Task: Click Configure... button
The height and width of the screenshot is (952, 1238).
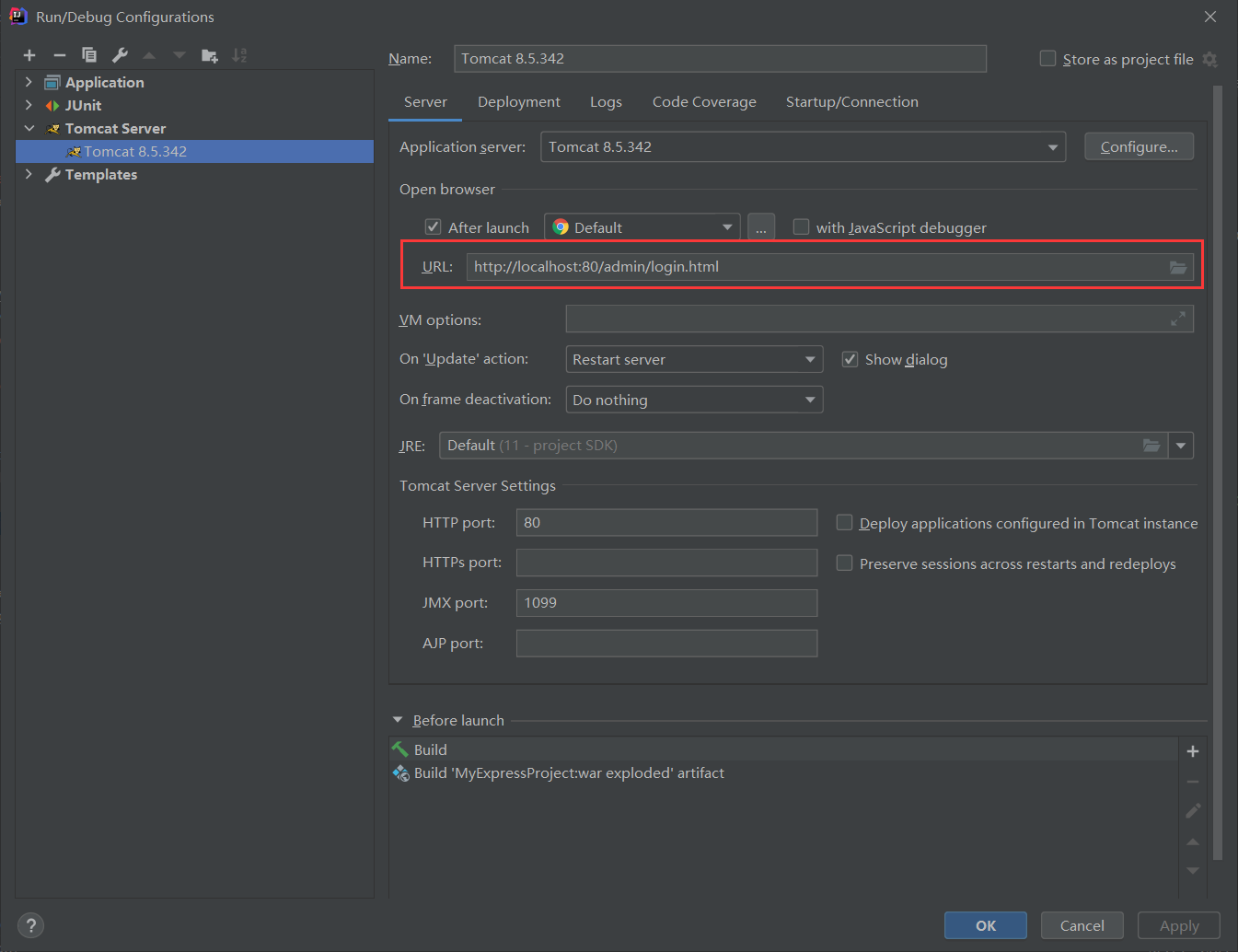Action: (1140, 146)
